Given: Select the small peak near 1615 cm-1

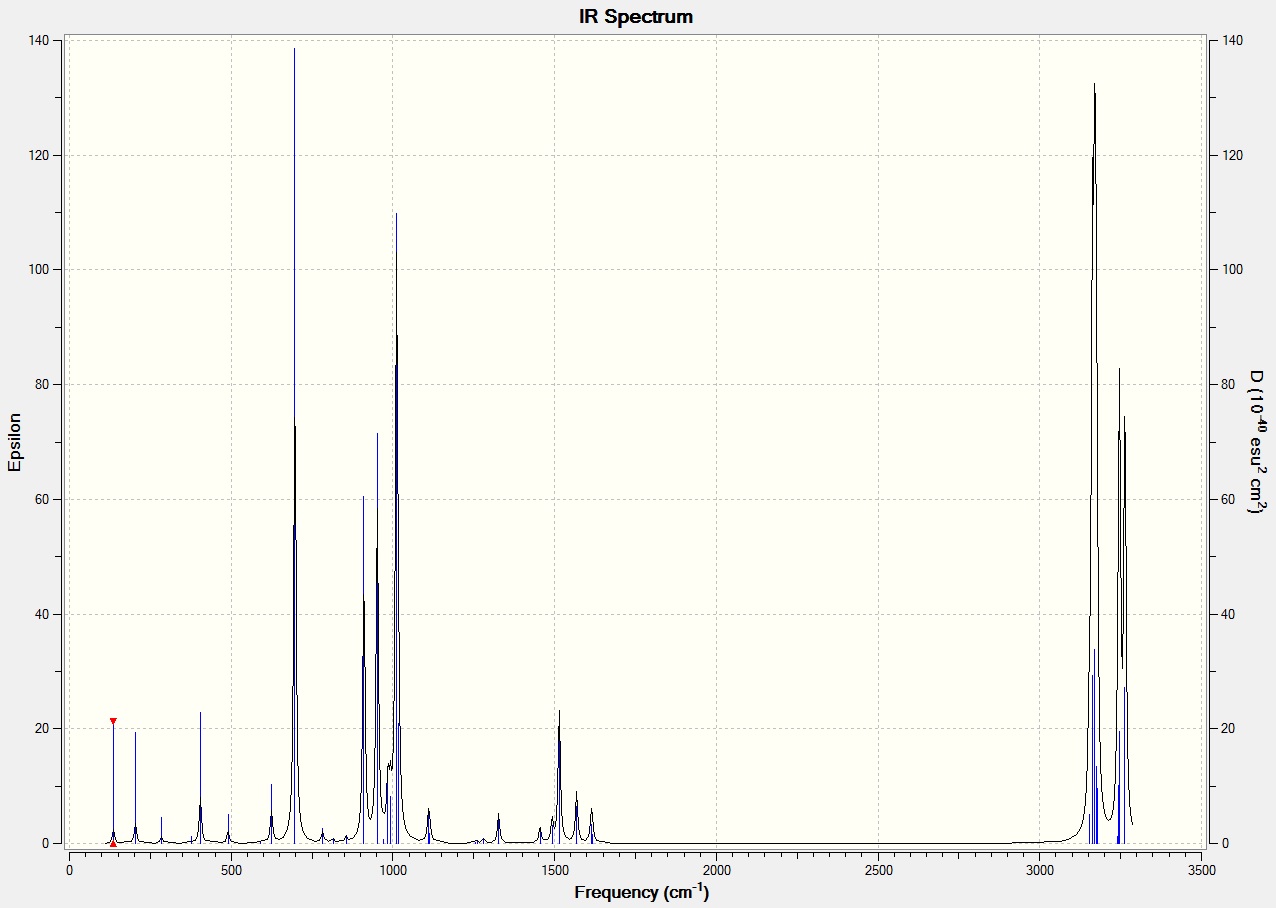Looking at the screenshot, I should click(x=591, y=826).
